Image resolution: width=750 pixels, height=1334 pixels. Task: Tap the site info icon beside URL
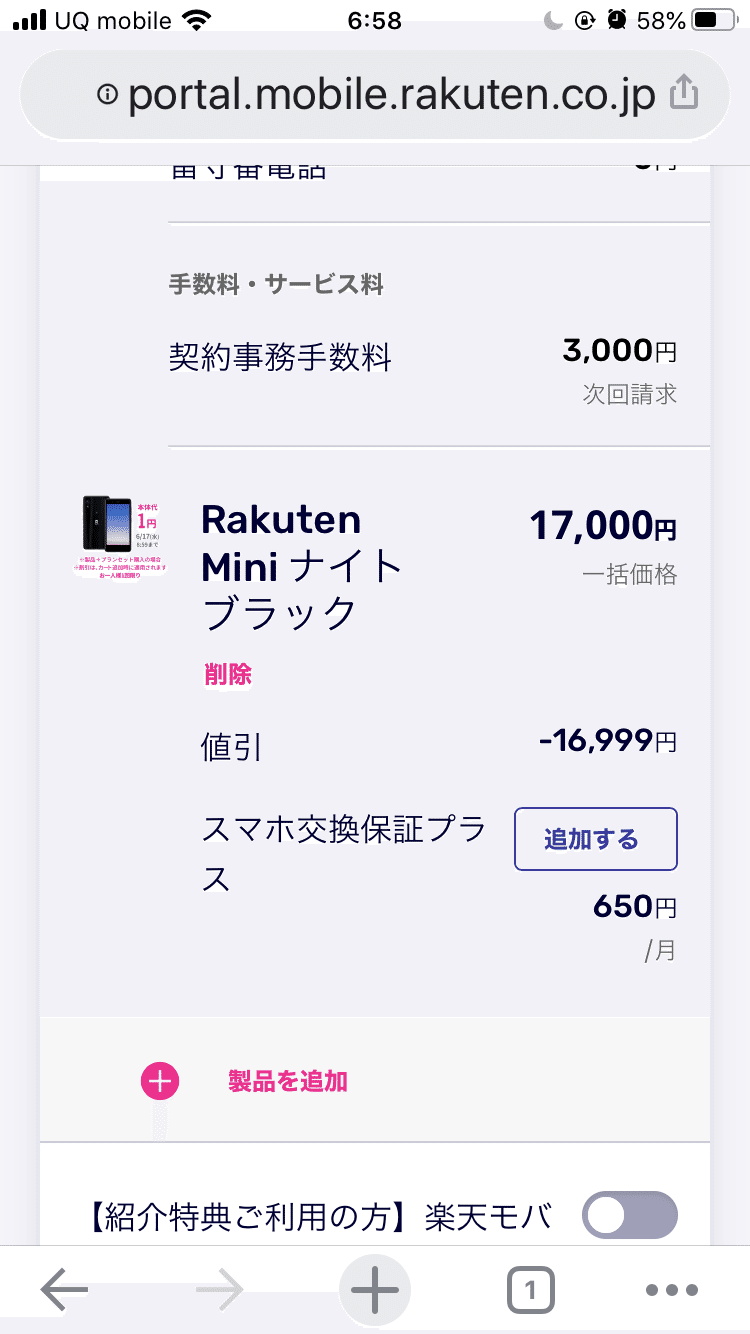tap(107, 95)
